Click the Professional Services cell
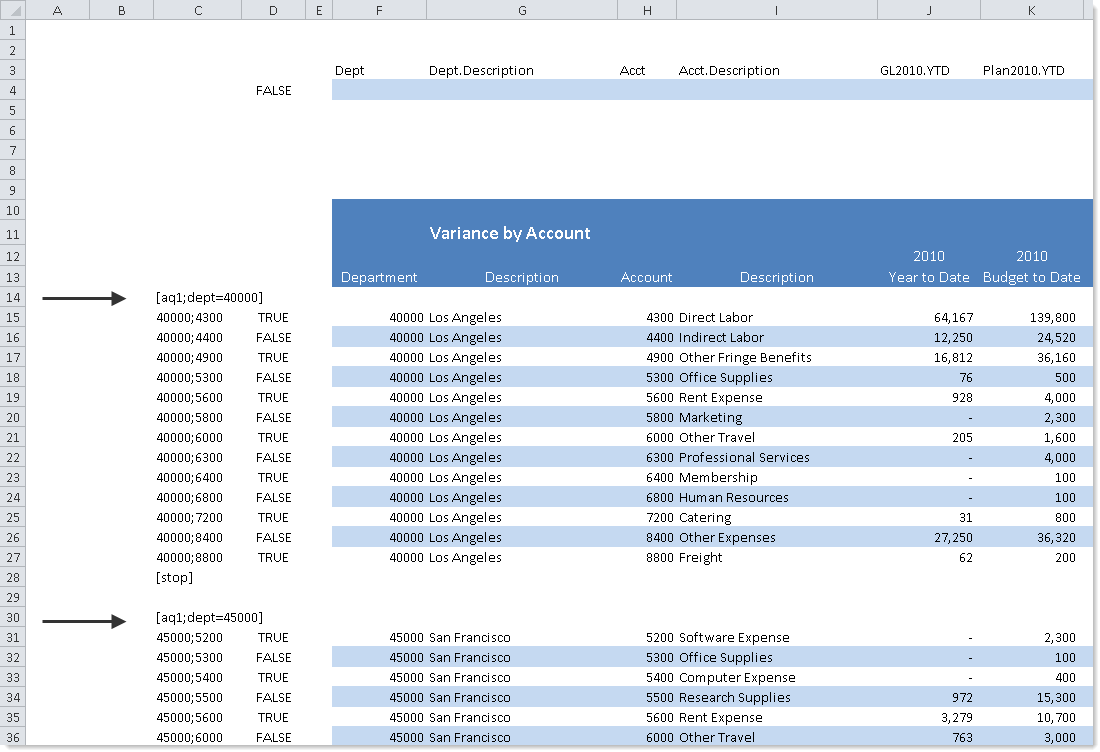Screen dimensions: 1100x752 pyautogui.click(x=744, y=458)
